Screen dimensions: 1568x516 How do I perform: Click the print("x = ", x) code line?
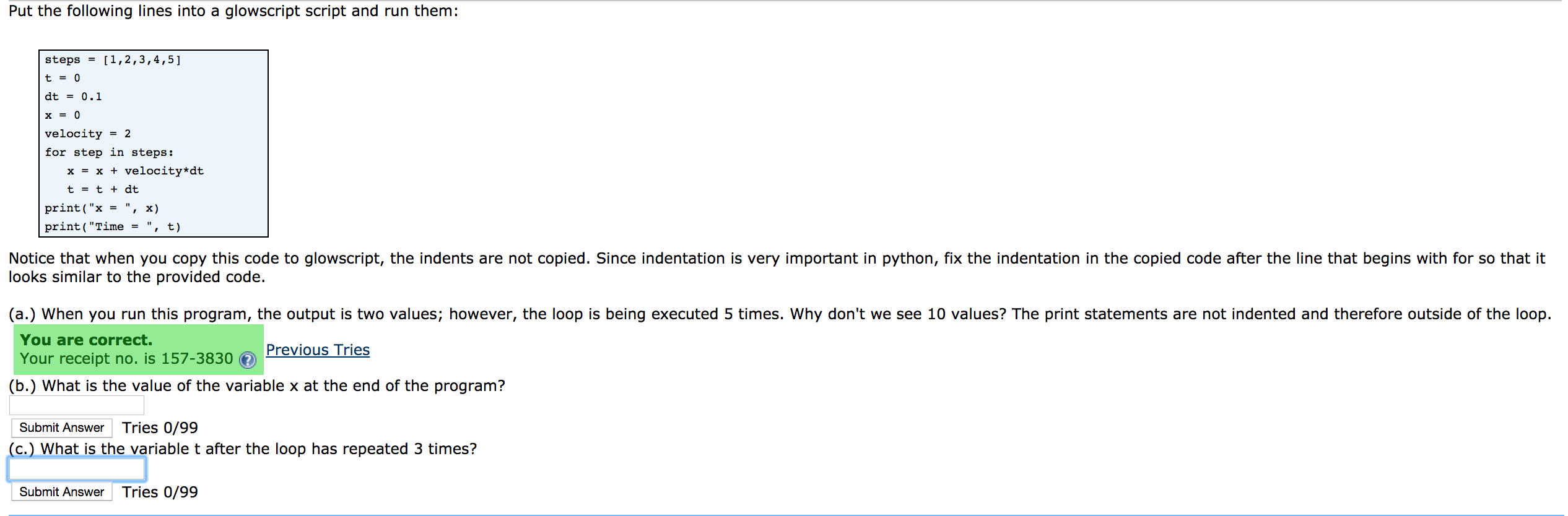click(x=102, y=209)
